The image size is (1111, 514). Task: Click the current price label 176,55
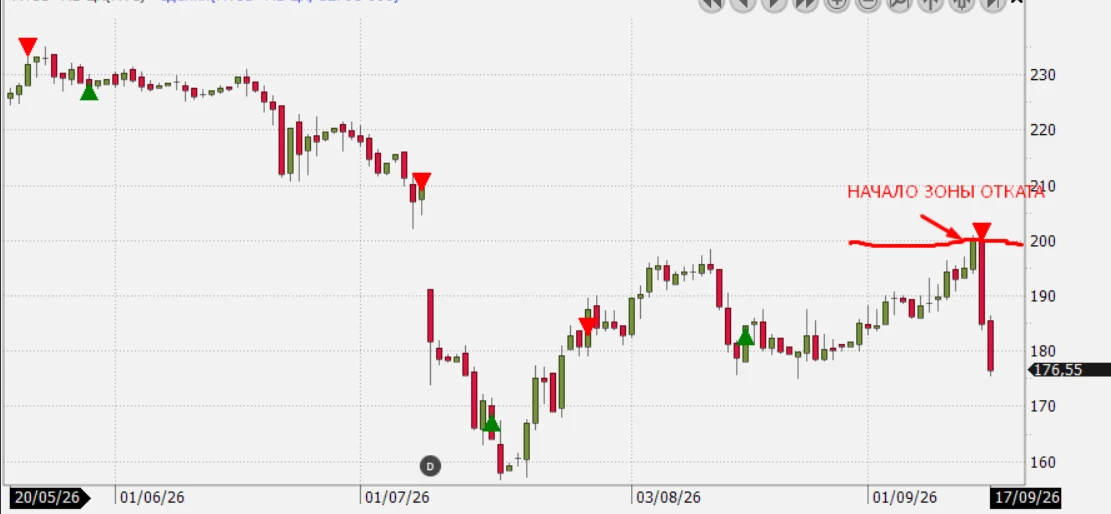[x=1069, y=369]
